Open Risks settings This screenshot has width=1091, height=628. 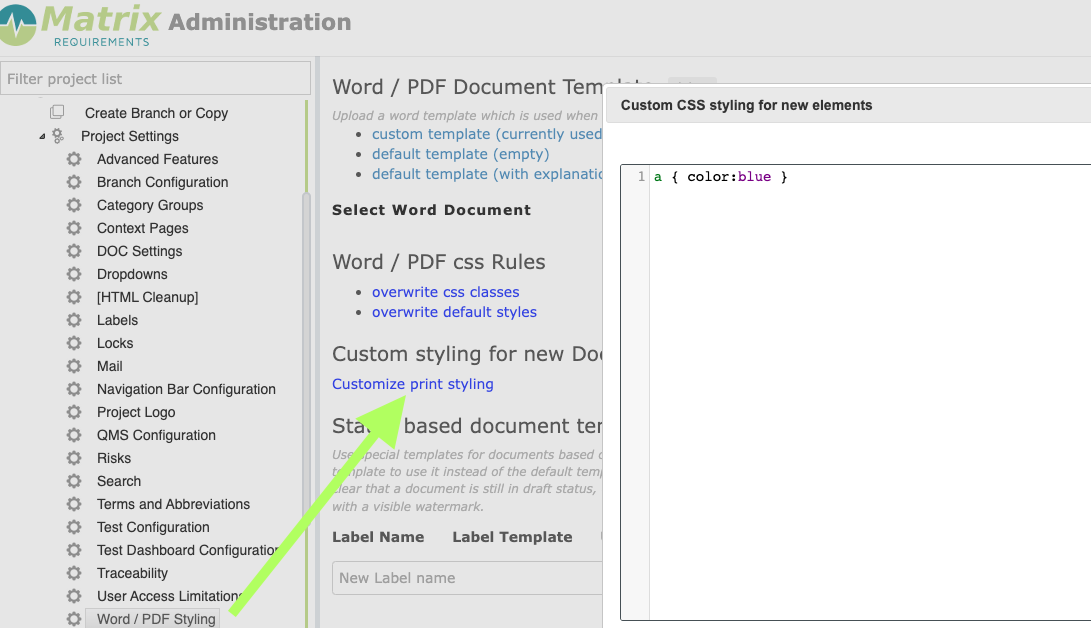[x=113, y=457]
